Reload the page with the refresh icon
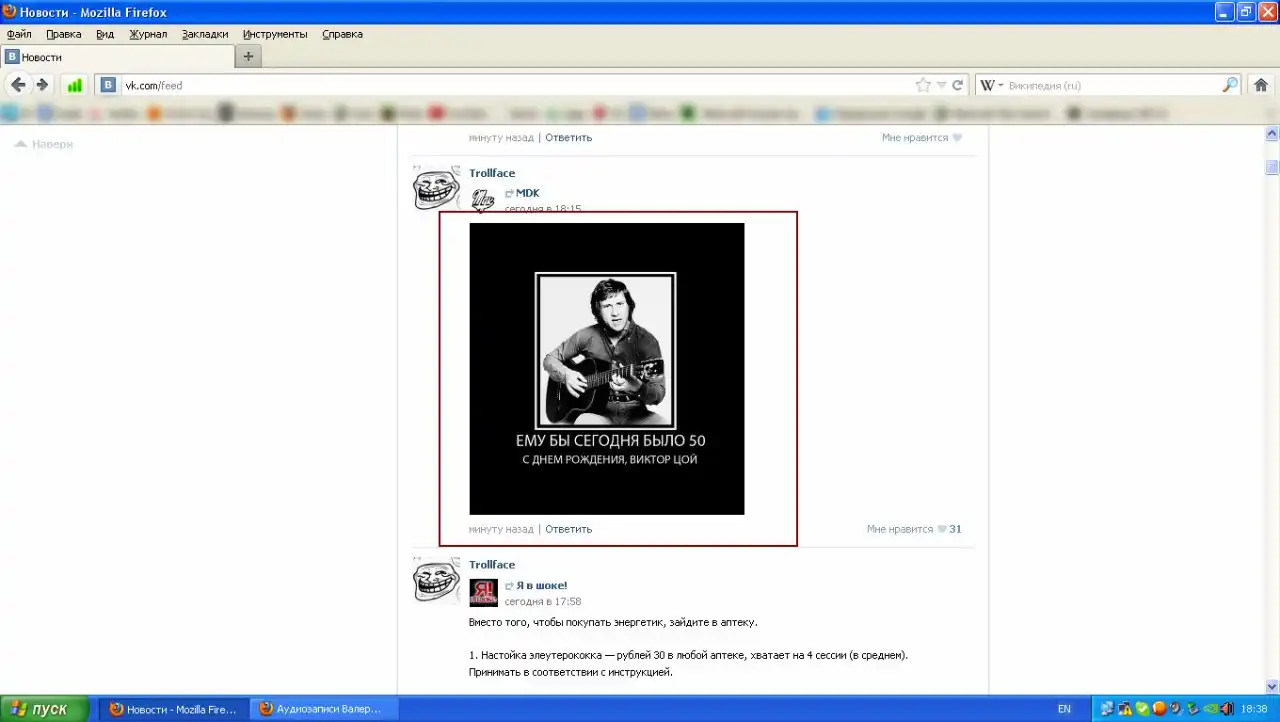Image resolution: width=1280 pixels, height=722 pixels. 957,85
